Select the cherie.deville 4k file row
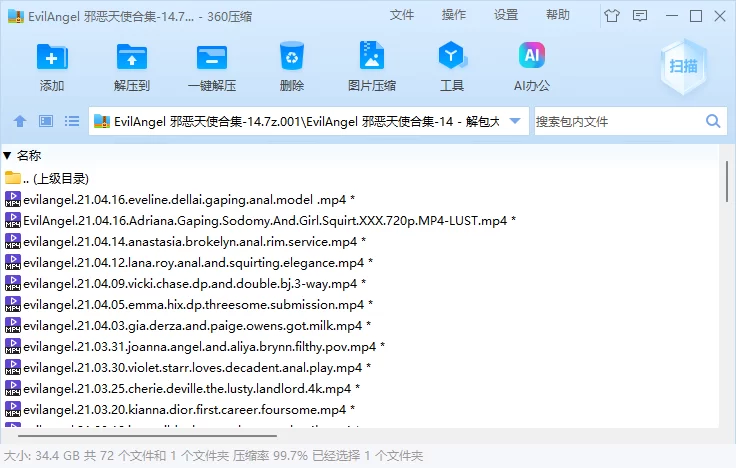The height and width of the screenshot is (468, 736). click(360, 389)
